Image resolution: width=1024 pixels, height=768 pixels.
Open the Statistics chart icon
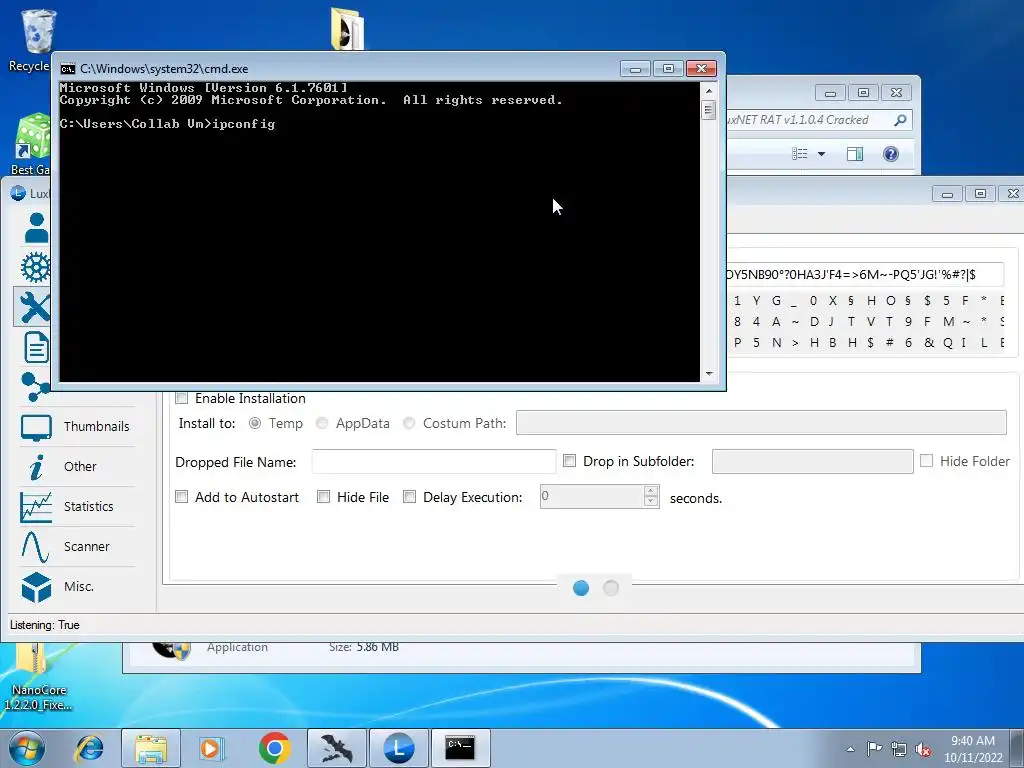point(36,507)
